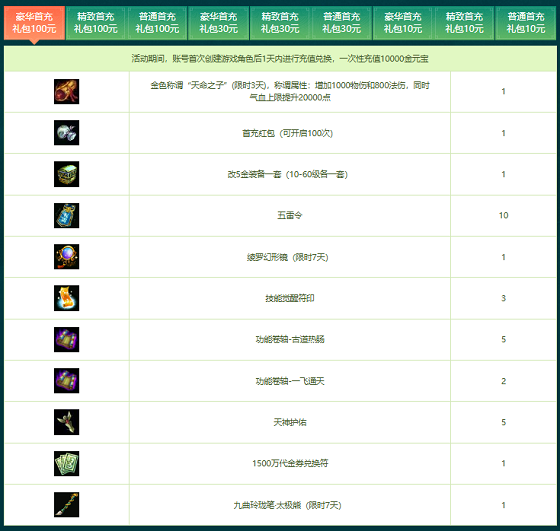Click the 功能卷轴-一飞通天 item name

tap(290, 381)
